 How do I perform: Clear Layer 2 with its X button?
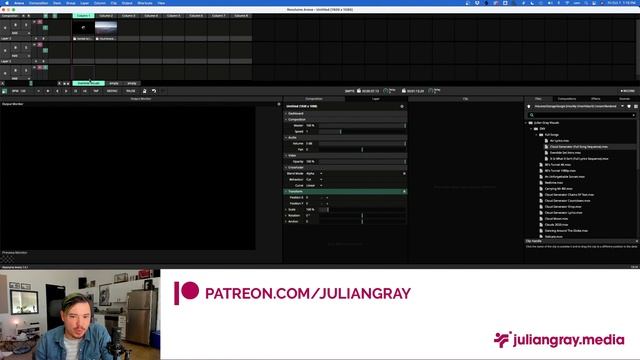[x=5, y=50]
